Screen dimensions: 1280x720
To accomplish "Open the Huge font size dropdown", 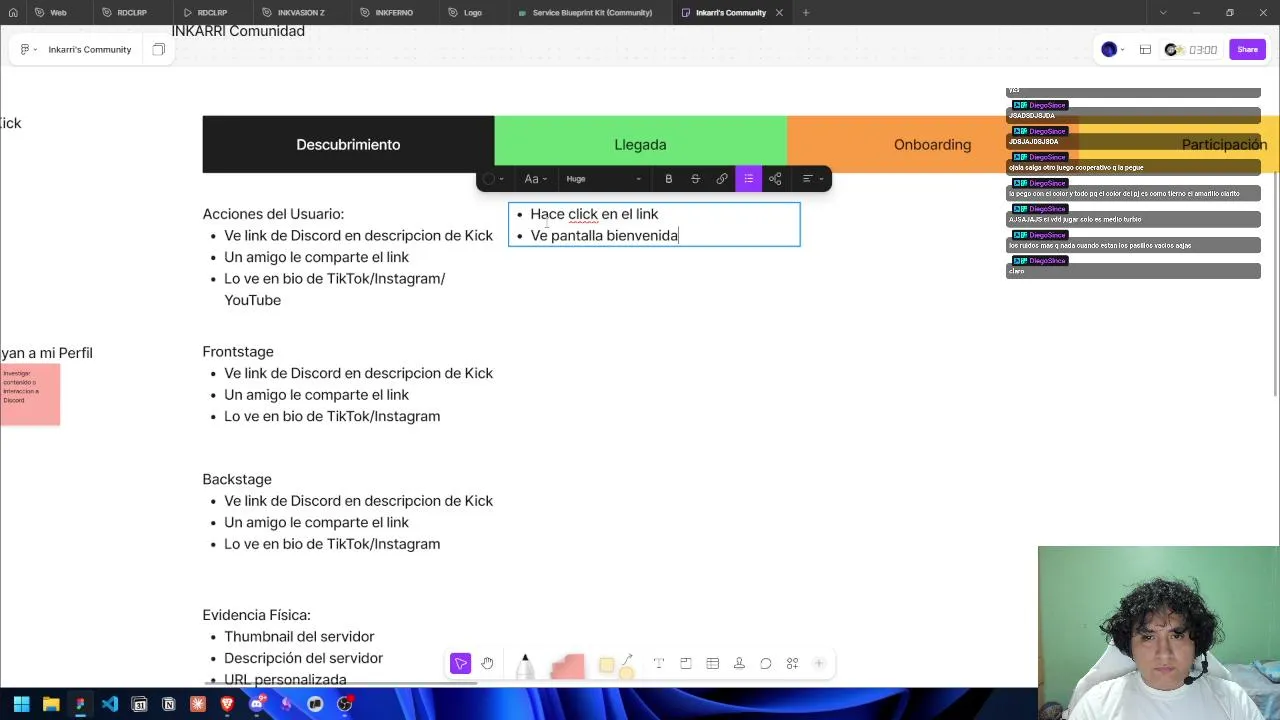I will [604, 179].
